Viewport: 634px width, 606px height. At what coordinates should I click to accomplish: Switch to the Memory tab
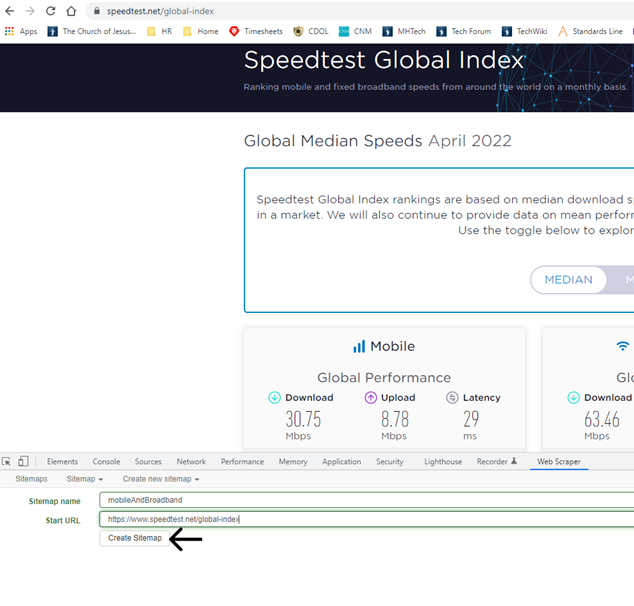293,462
